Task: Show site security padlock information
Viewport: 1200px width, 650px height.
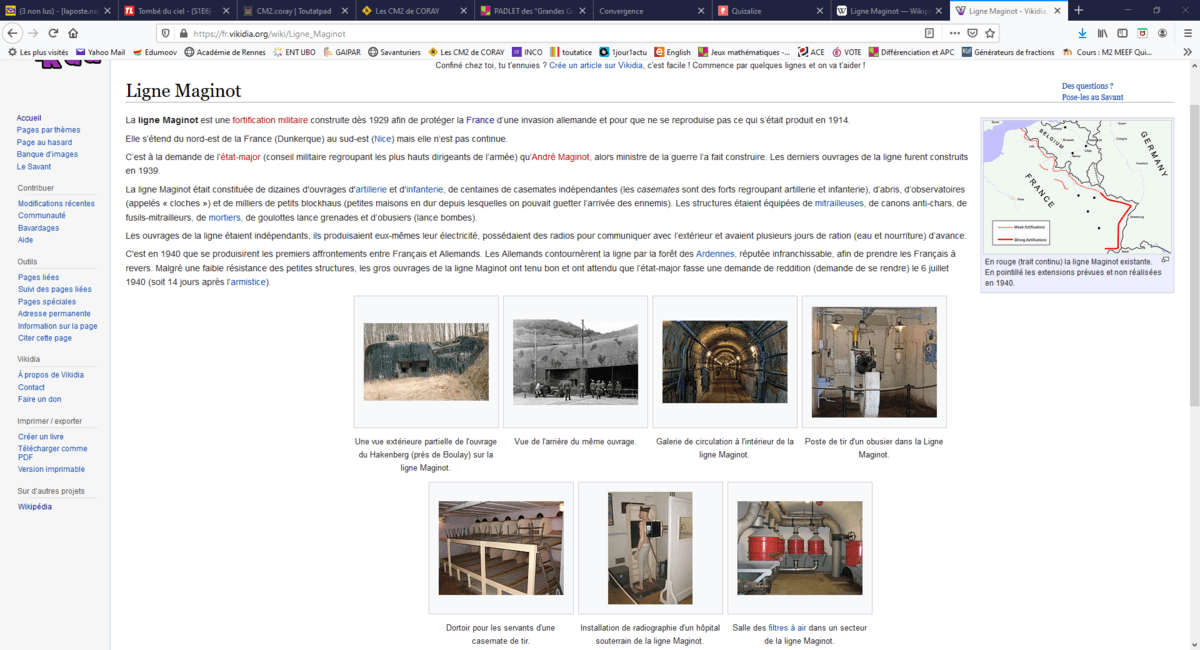Action: (x=183, y=33)
